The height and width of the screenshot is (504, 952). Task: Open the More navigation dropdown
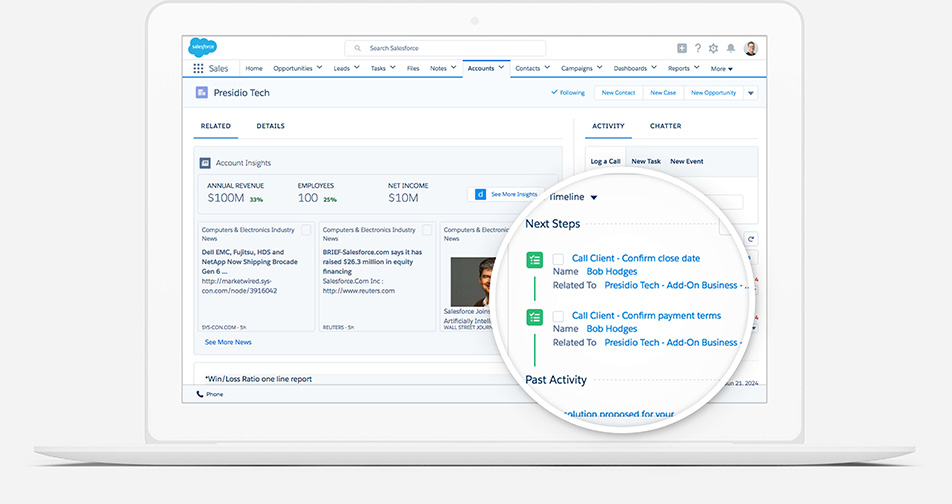pos(721,69)
